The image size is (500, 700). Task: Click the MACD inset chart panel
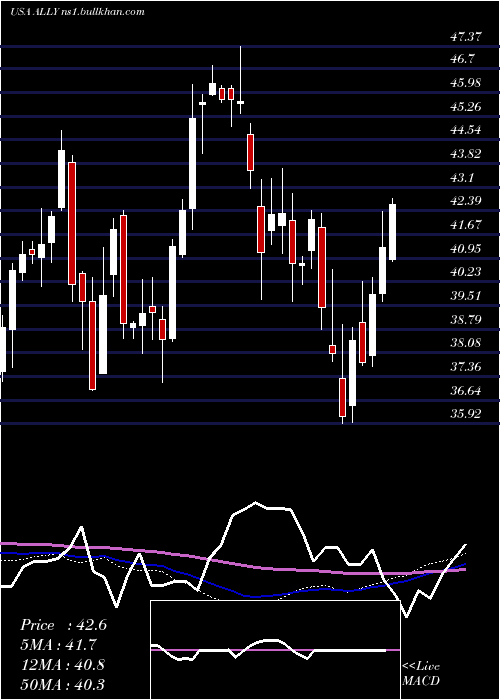[275, 650]
